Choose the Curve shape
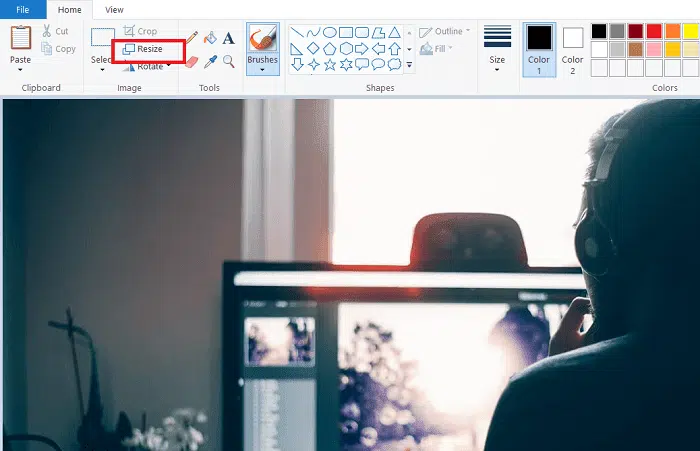This screenshot has width=700, height=451. tap(313, 32)
